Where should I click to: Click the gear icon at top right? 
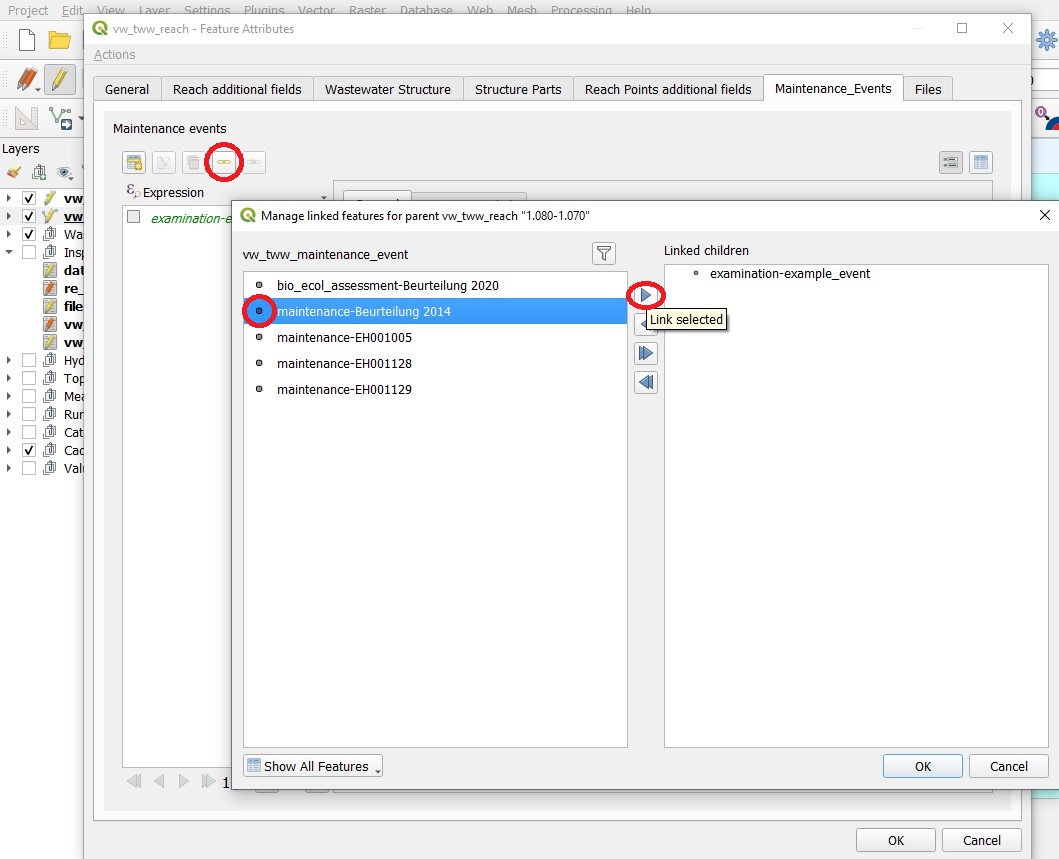[x=1046, y=41]
